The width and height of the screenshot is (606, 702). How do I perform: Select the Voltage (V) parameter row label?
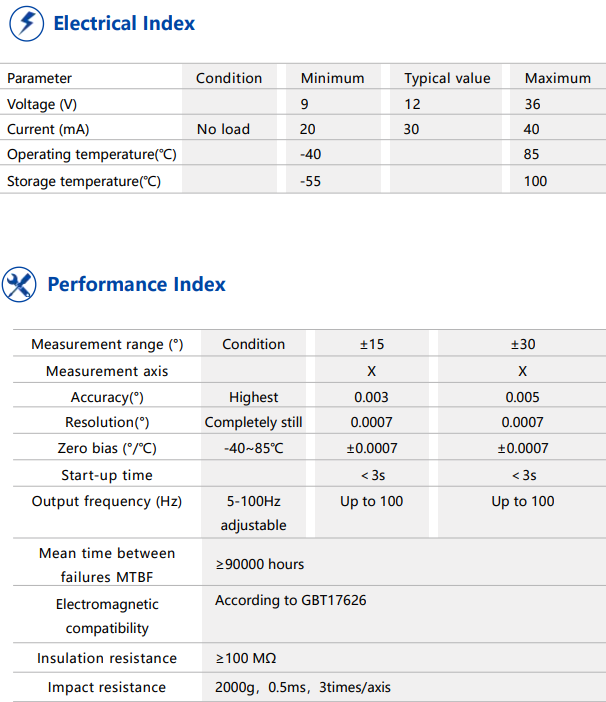pos(42,104)
